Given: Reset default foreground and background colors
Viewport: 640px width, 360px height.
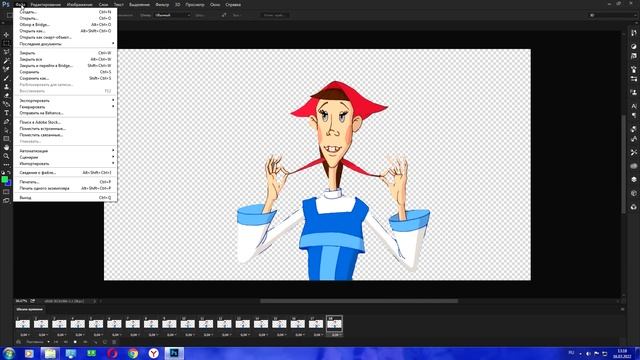Looking at the screenshot, I should [3, 173].
